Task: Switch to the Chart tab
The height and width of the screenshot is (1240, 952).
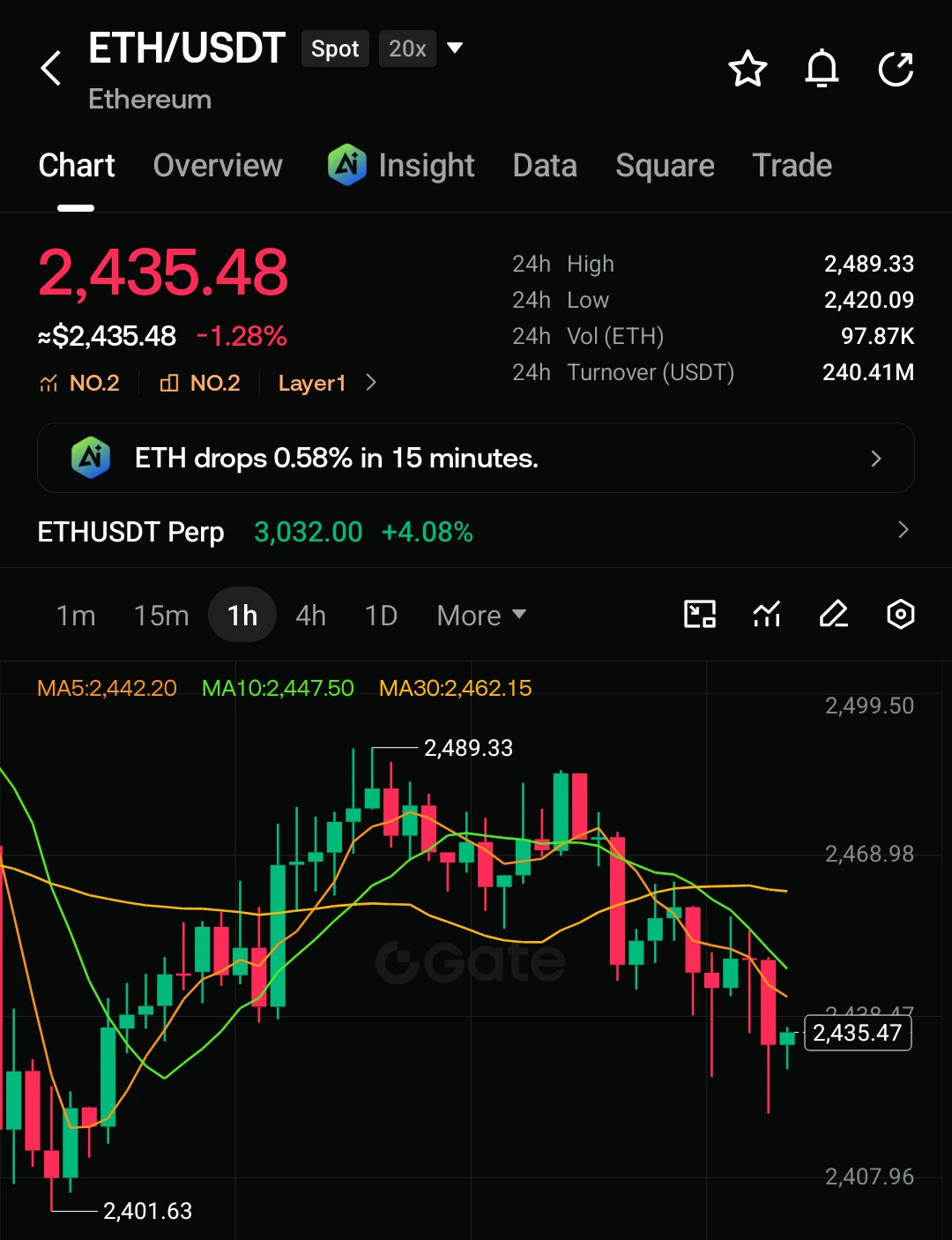Action: 77,165
